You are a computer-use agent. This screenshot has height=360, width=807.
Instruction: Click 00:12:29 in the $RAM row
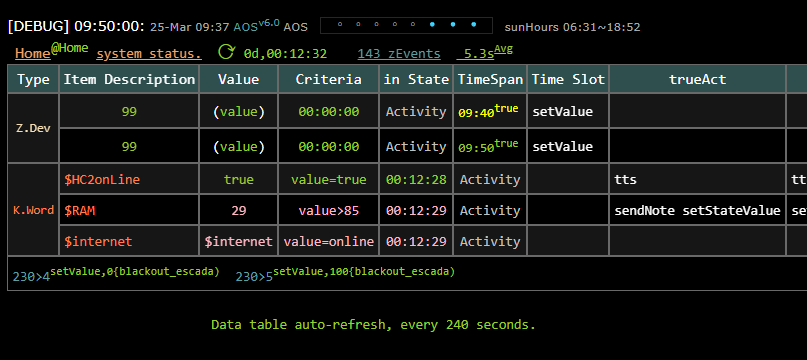(416, 210)
